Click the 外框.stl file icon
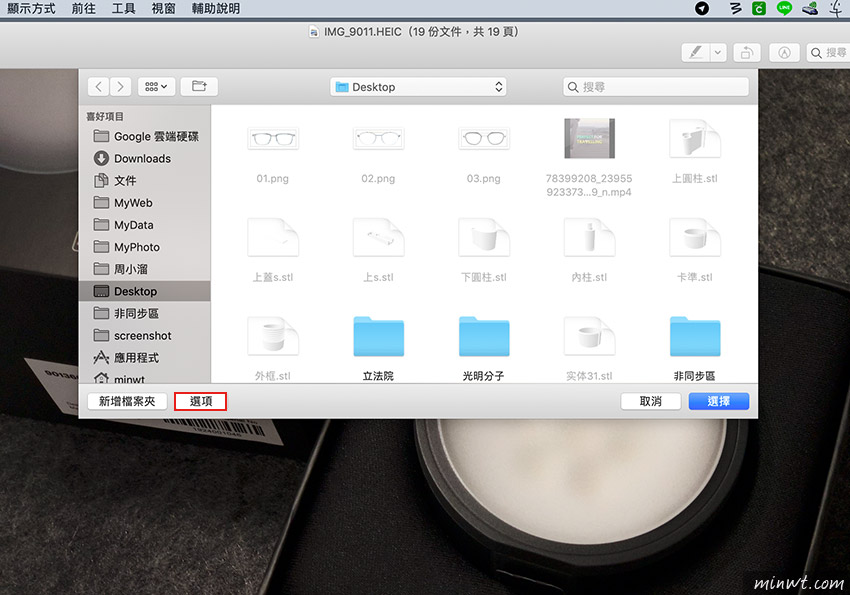This screenshot has height=595, width=850. [273, 336]
